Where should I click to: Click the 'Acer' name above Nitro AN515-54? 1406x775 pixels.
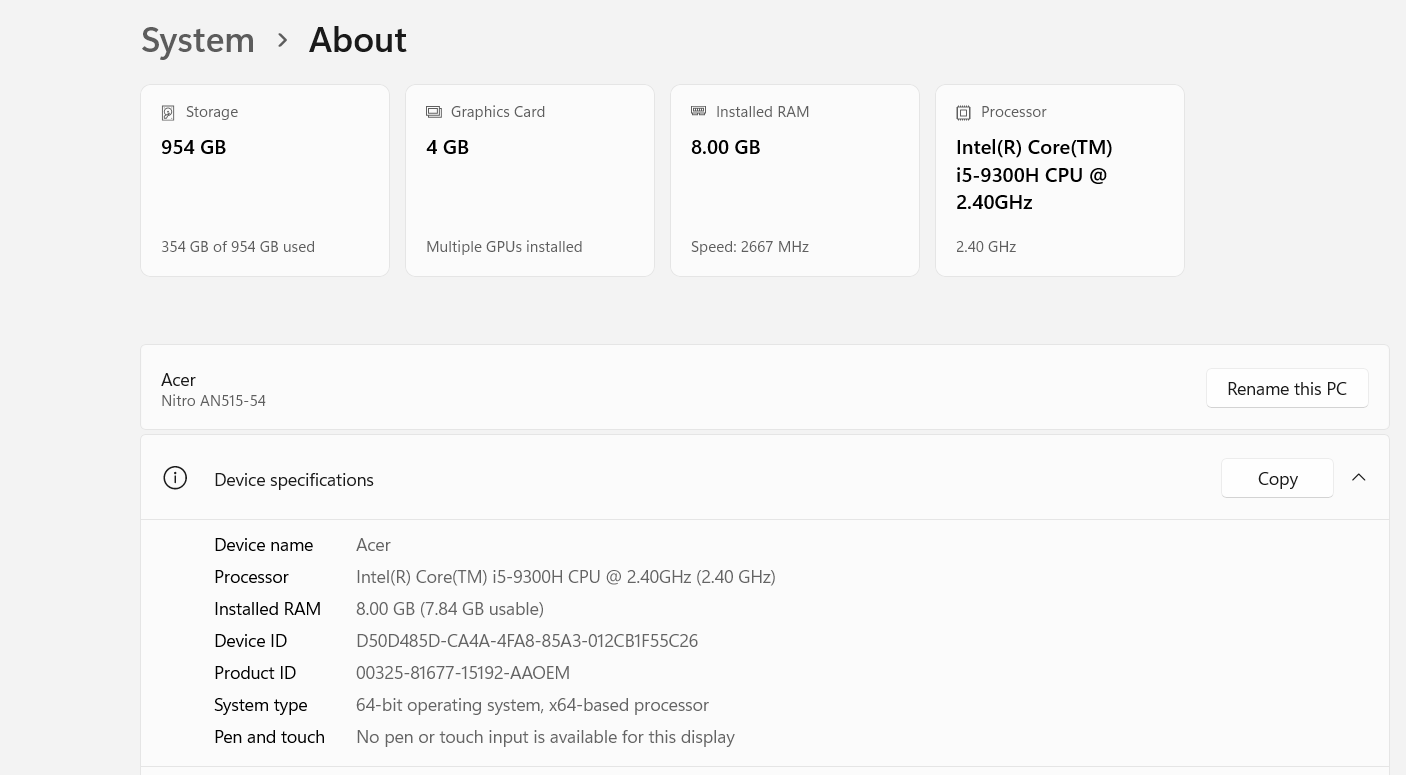[x=178, y=380]
